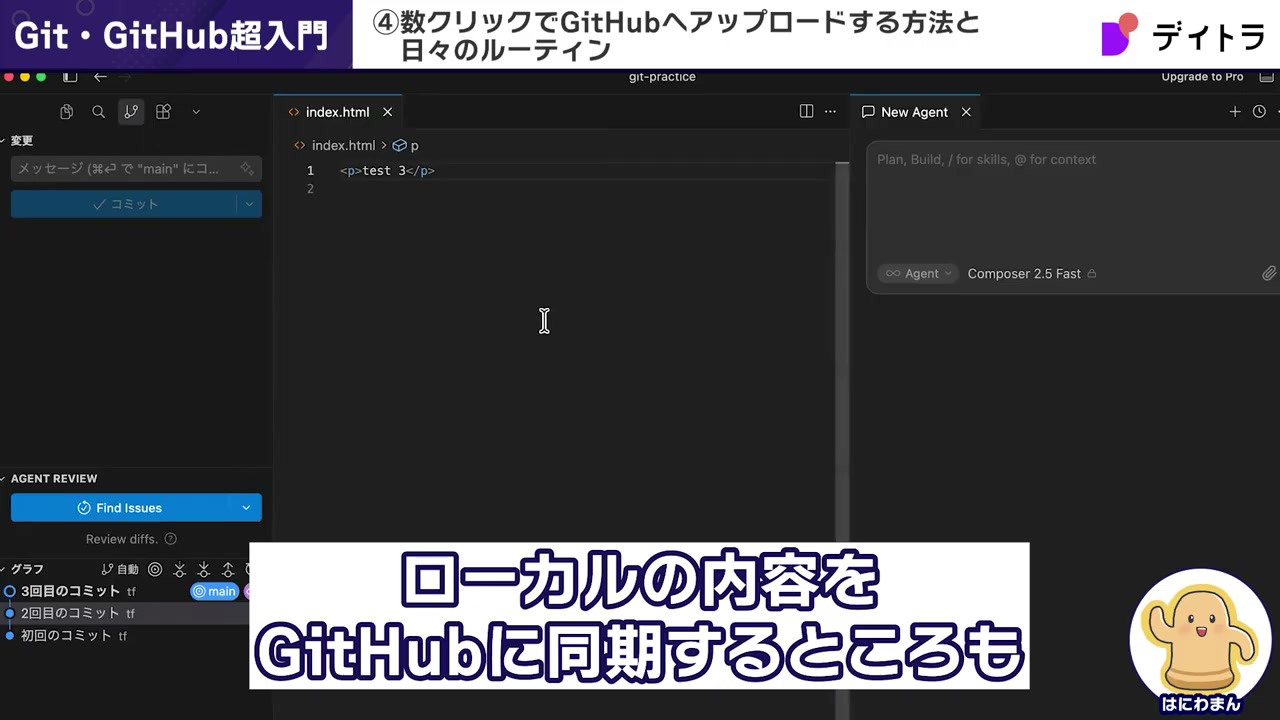This screenshot has width=1280, height=720.
Task: Select the 2回目のコミット row
Action: coord(125,613)
